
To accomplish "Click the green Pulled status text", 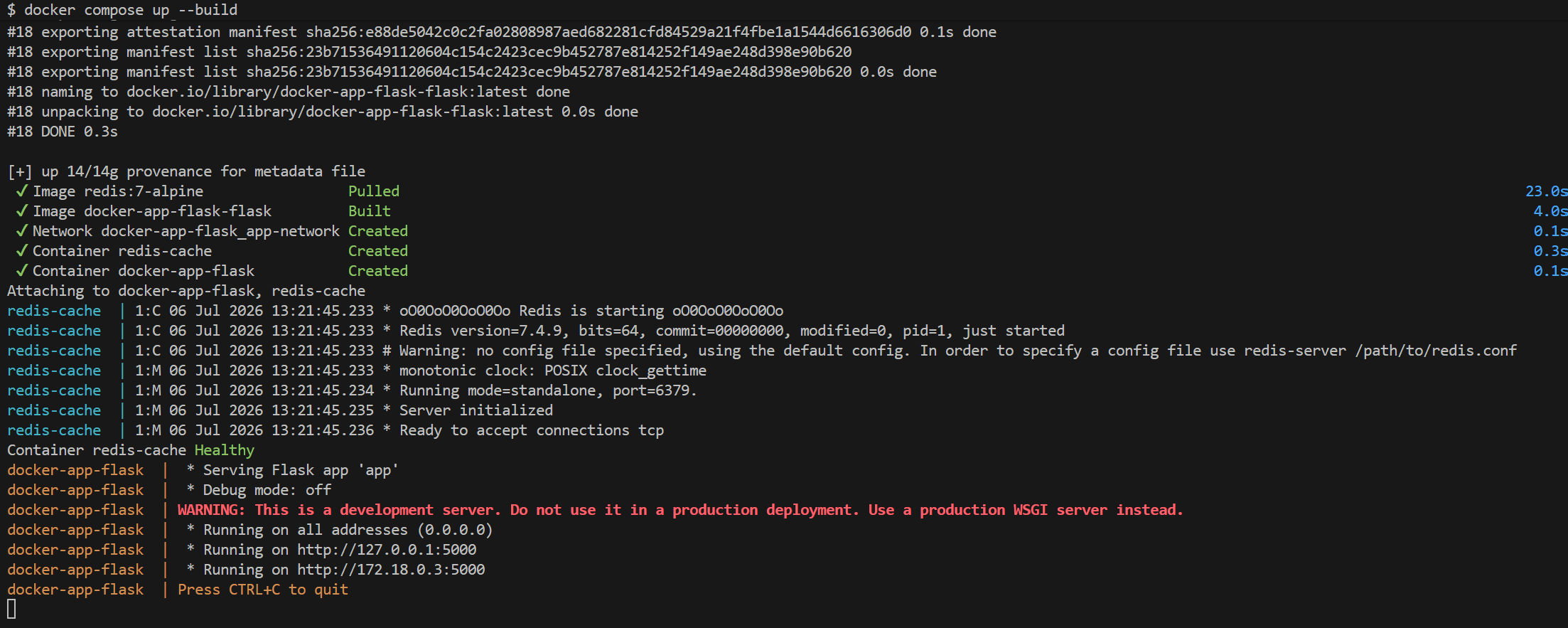I will pos(374,191).
